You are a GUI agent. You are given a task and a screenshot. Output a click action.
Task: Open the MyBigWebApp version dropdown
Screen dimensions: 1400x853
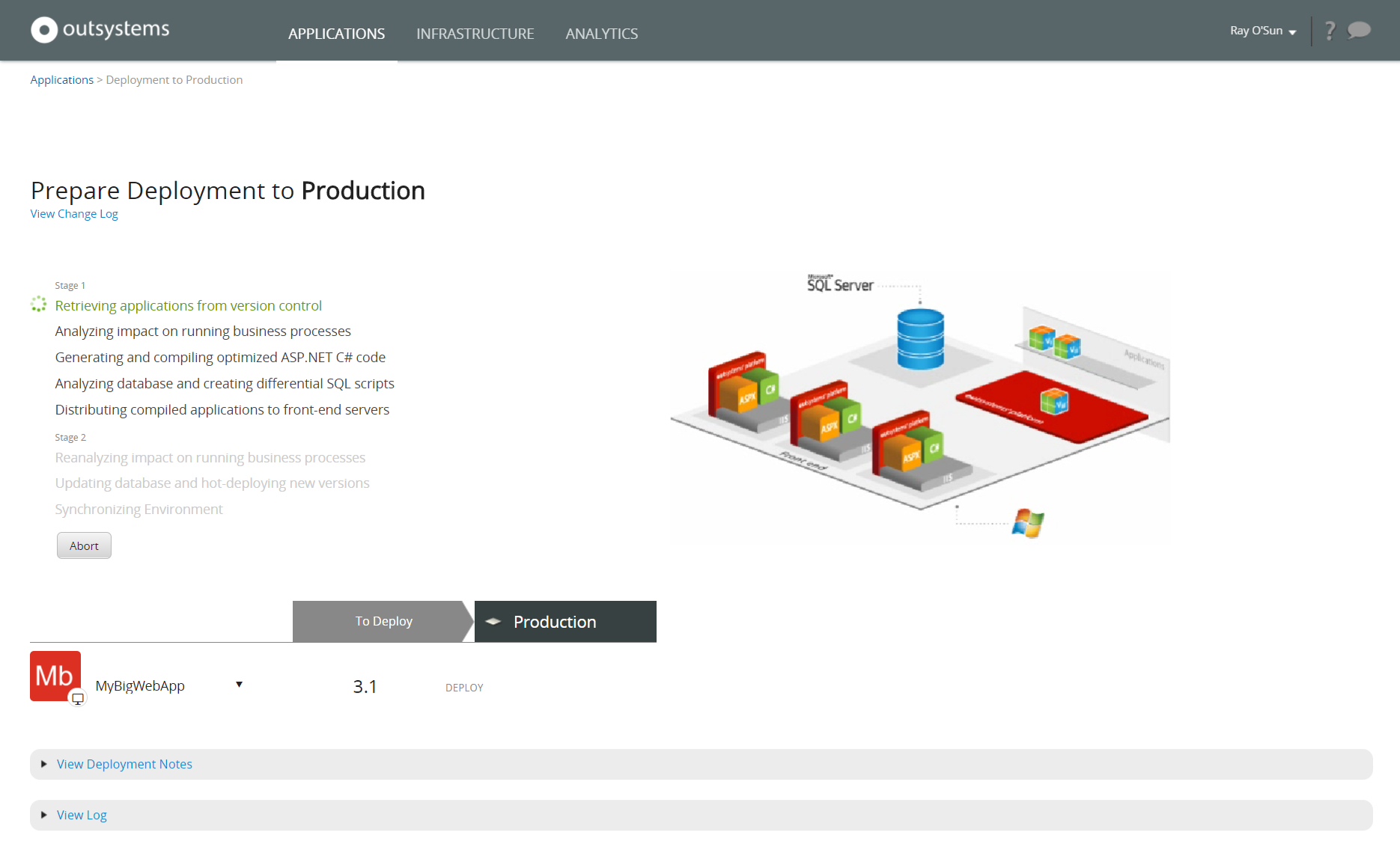239,685
